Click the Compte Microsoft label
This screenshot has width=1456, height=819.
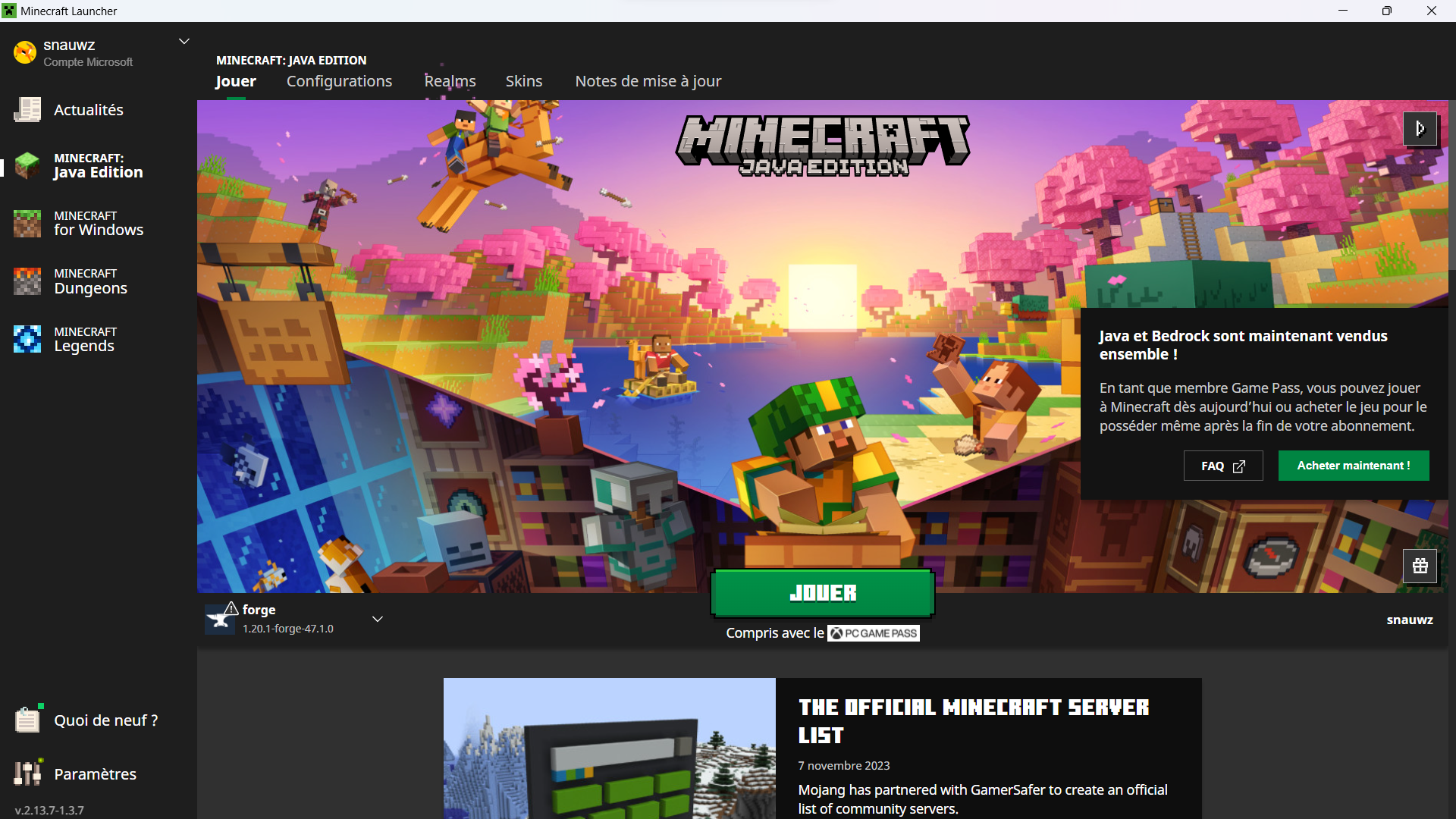point(88,62)
